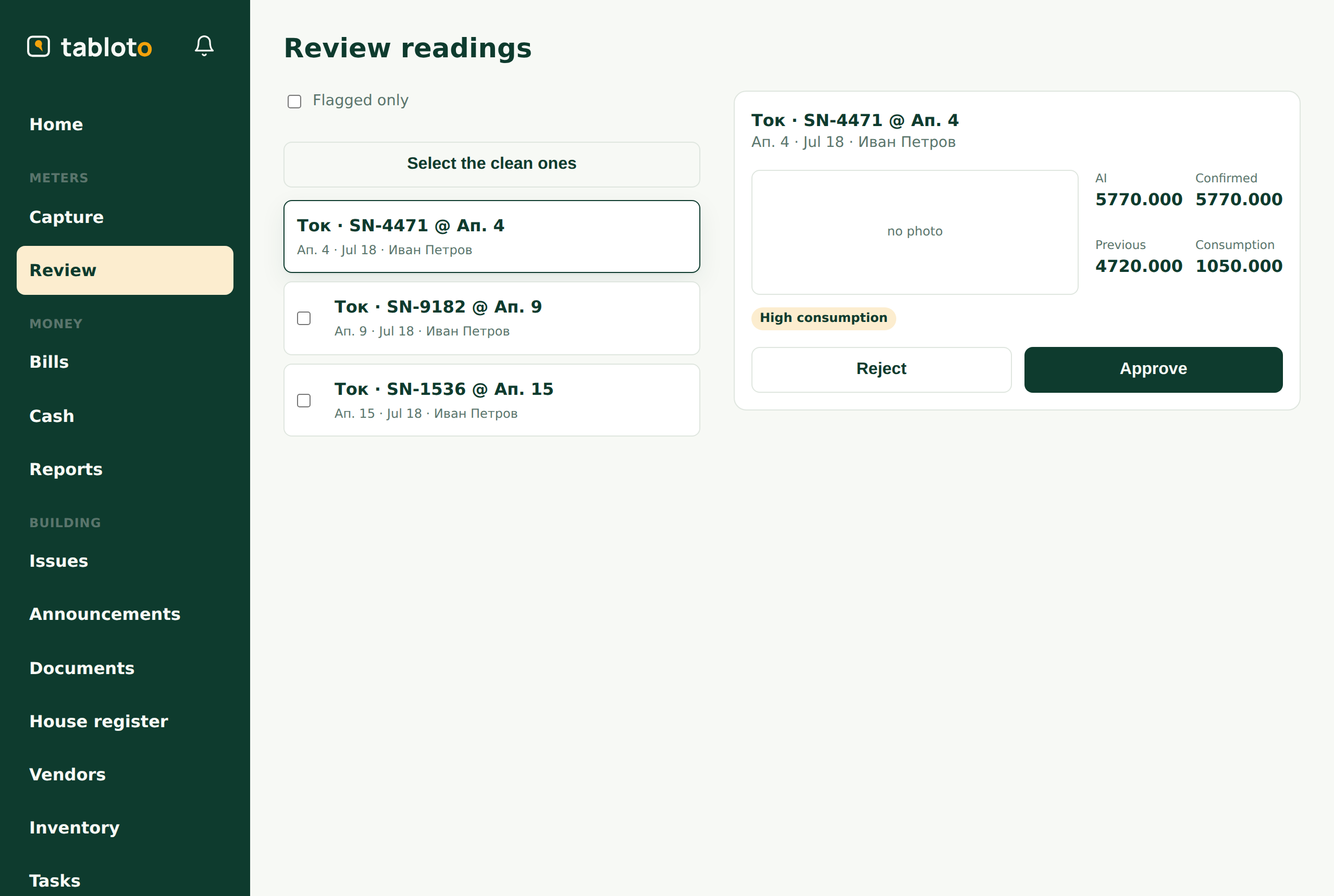Enable the Flagged only checkbox
This screenshot has width=1334, height=896.
(294, 102)
